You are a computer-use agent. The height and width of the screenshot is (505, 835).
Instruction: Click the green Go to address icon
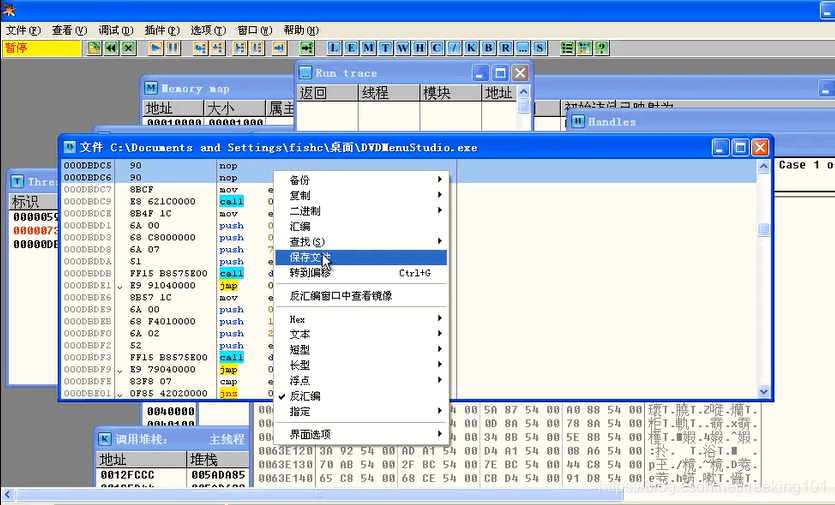[307, 48]
